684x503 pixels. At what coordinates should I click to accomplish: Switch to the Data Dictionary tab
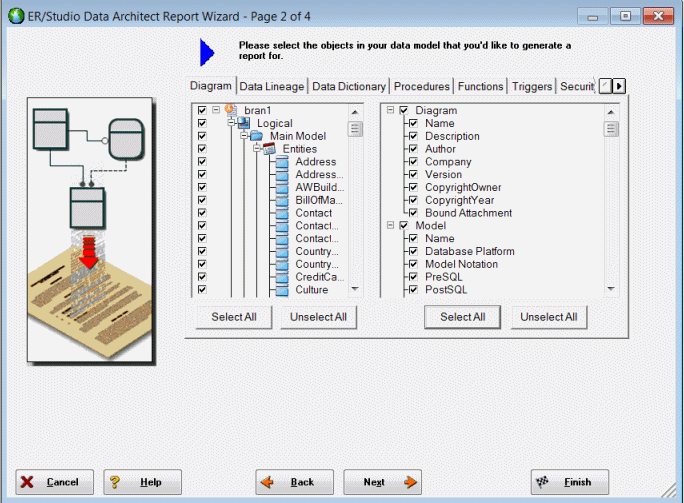tap(349, 86)
